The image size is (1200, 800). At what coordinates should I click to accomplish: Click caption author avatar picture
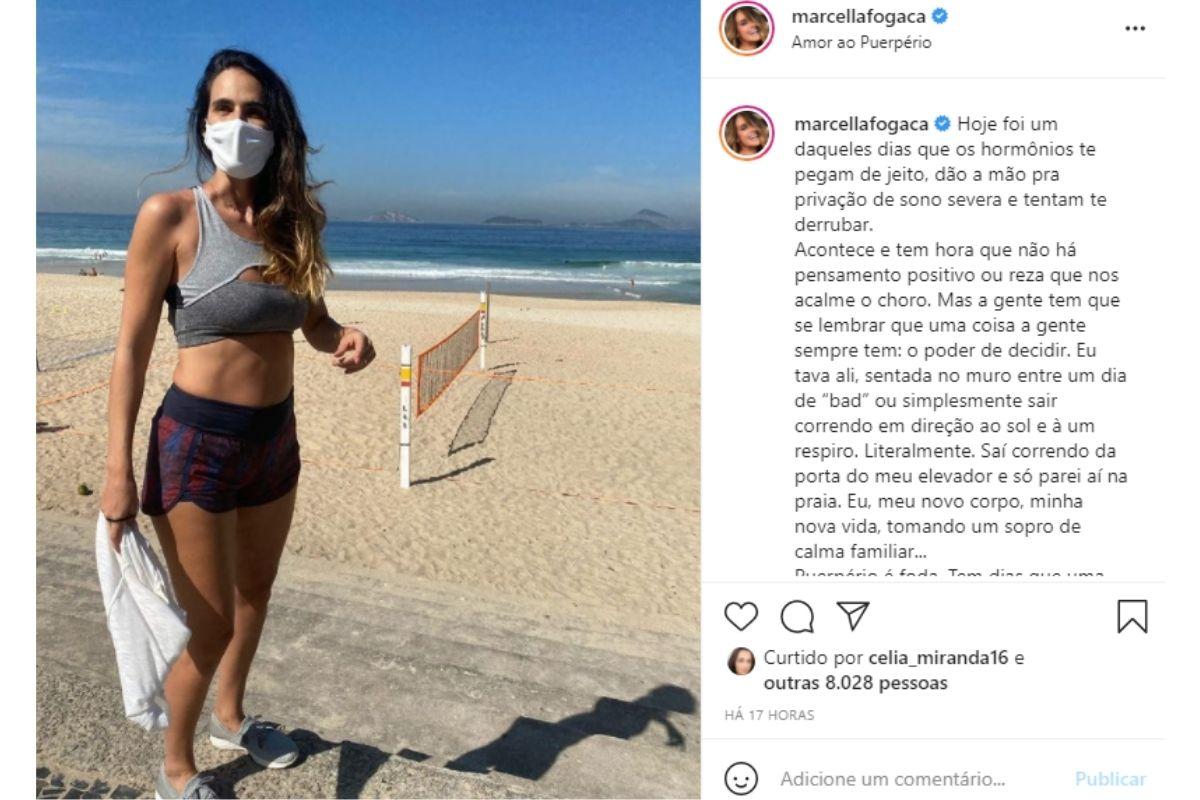click(746, 133)
